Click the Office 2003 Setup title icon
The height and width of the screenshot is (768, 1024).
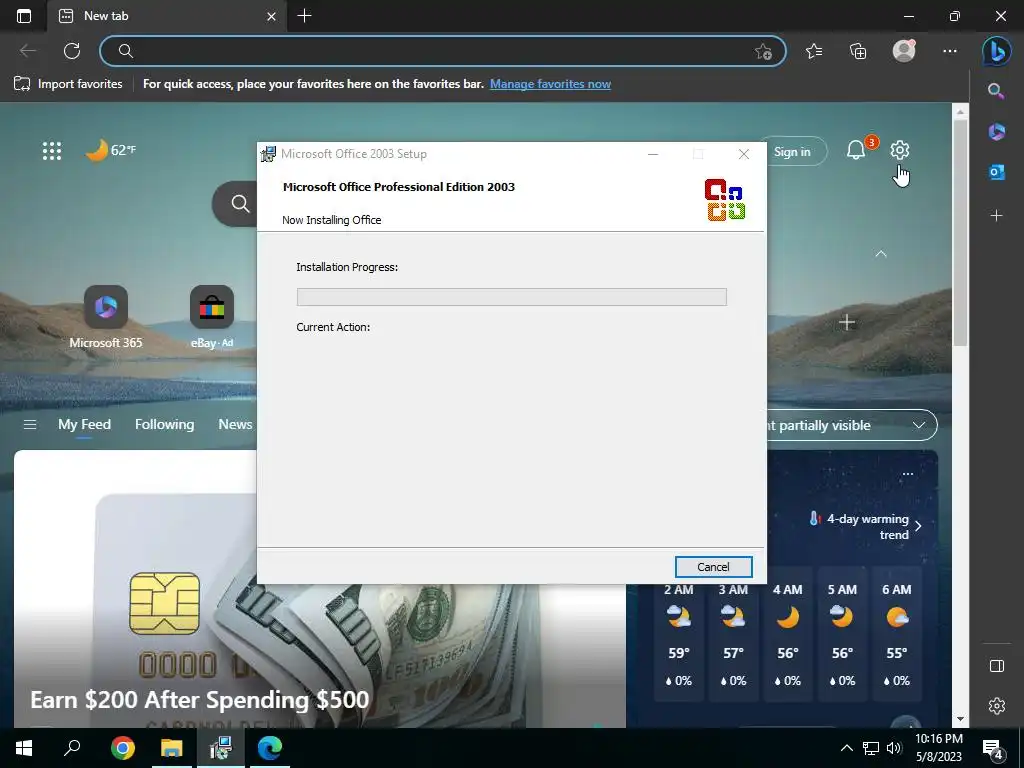(x=268, y=154)
